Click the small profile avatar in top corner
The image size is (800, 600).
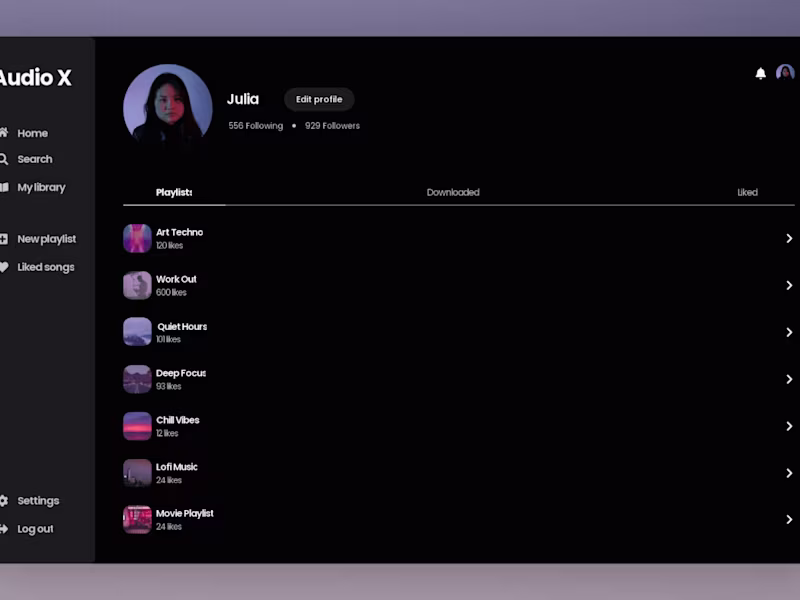coord(785,73)
